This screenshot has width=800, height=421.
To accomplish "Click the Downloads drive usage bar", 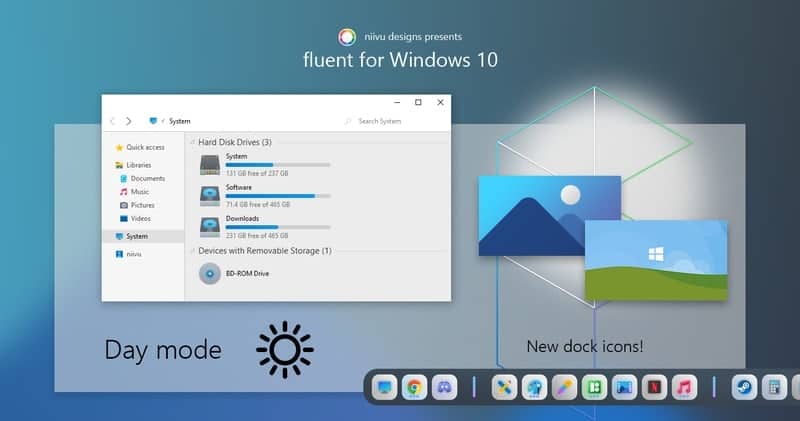I will 278,227.
